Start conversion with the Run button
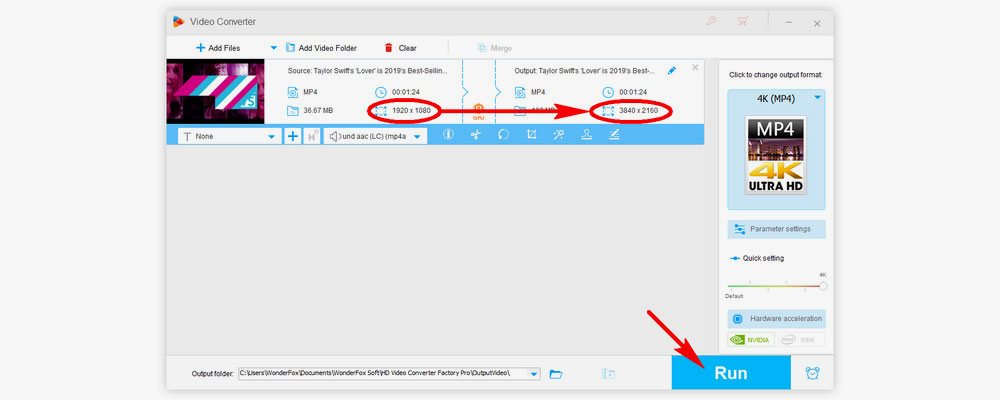1000x400 pixels. tap(731, 373)
